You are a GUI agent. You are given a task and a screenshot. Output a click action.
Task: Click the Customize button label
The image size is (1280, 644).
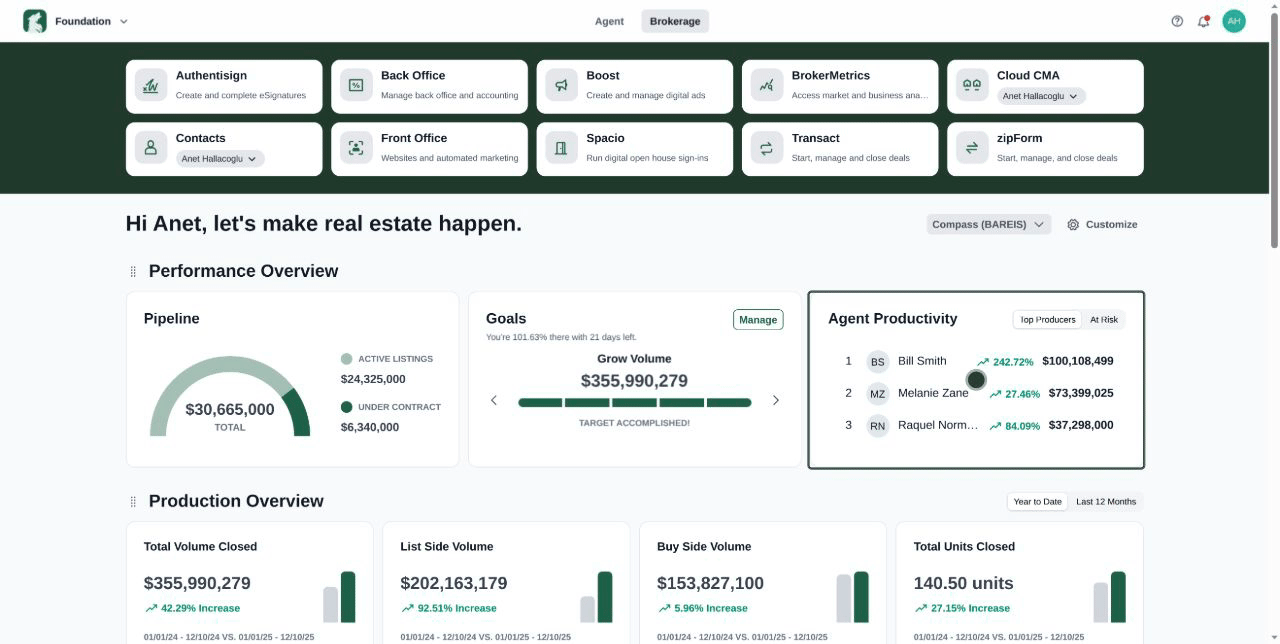(x=1111, y=225)
